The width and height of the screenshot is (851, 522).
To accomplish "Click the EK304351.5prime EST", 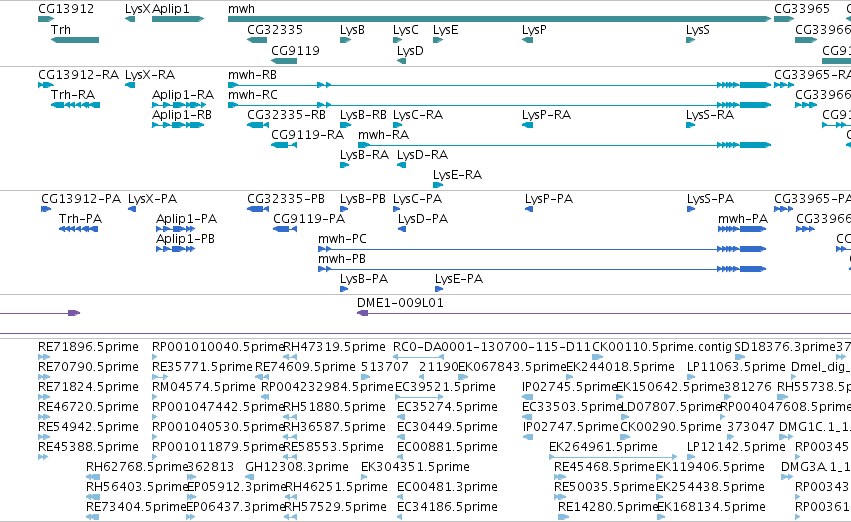I will 366,477.
